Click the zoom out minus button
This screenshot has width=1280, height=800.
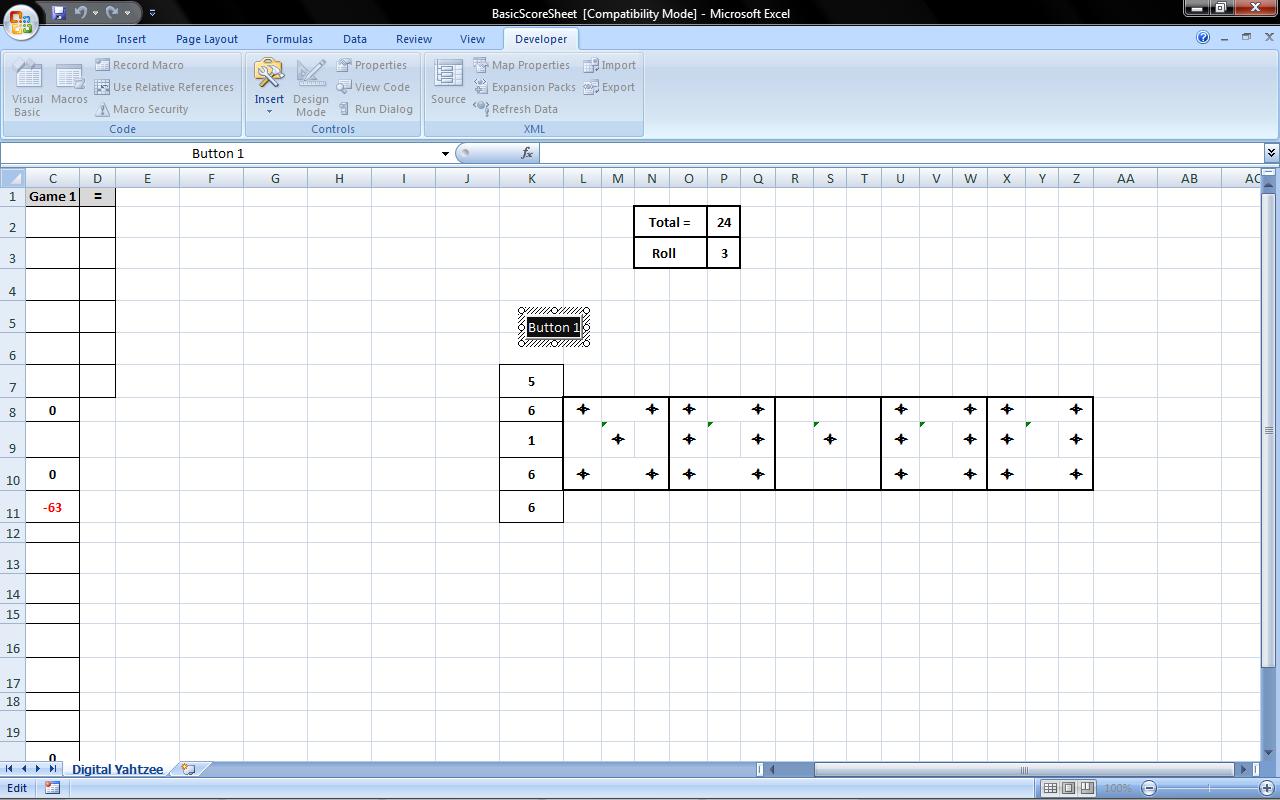point(1149,788)
